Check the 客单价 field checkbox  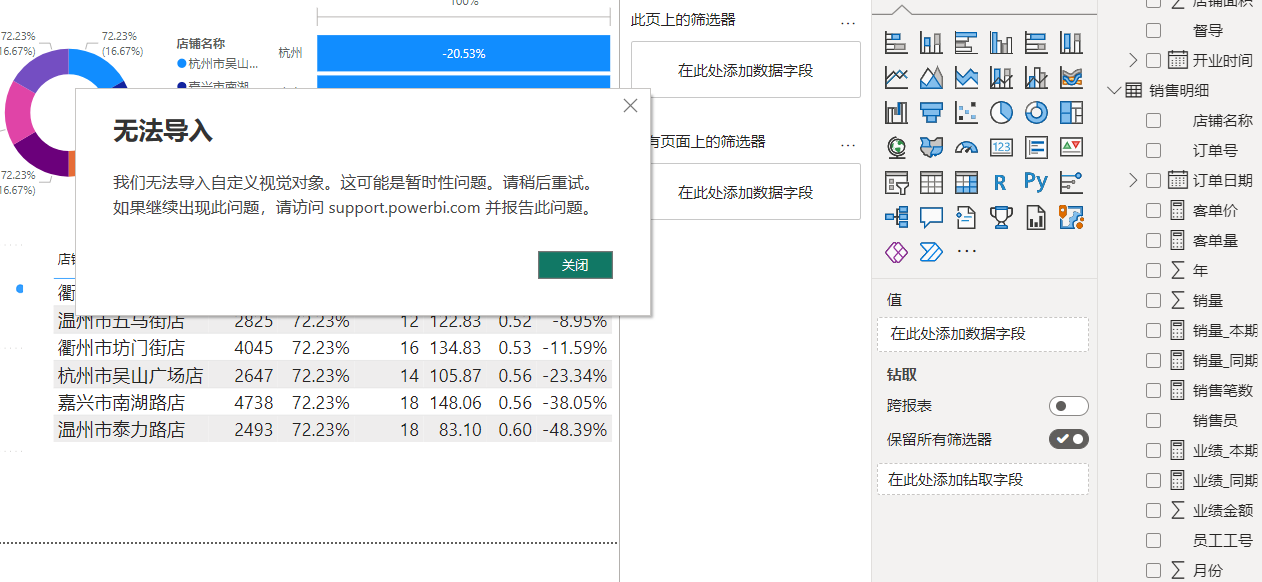tap(1153, 210)
